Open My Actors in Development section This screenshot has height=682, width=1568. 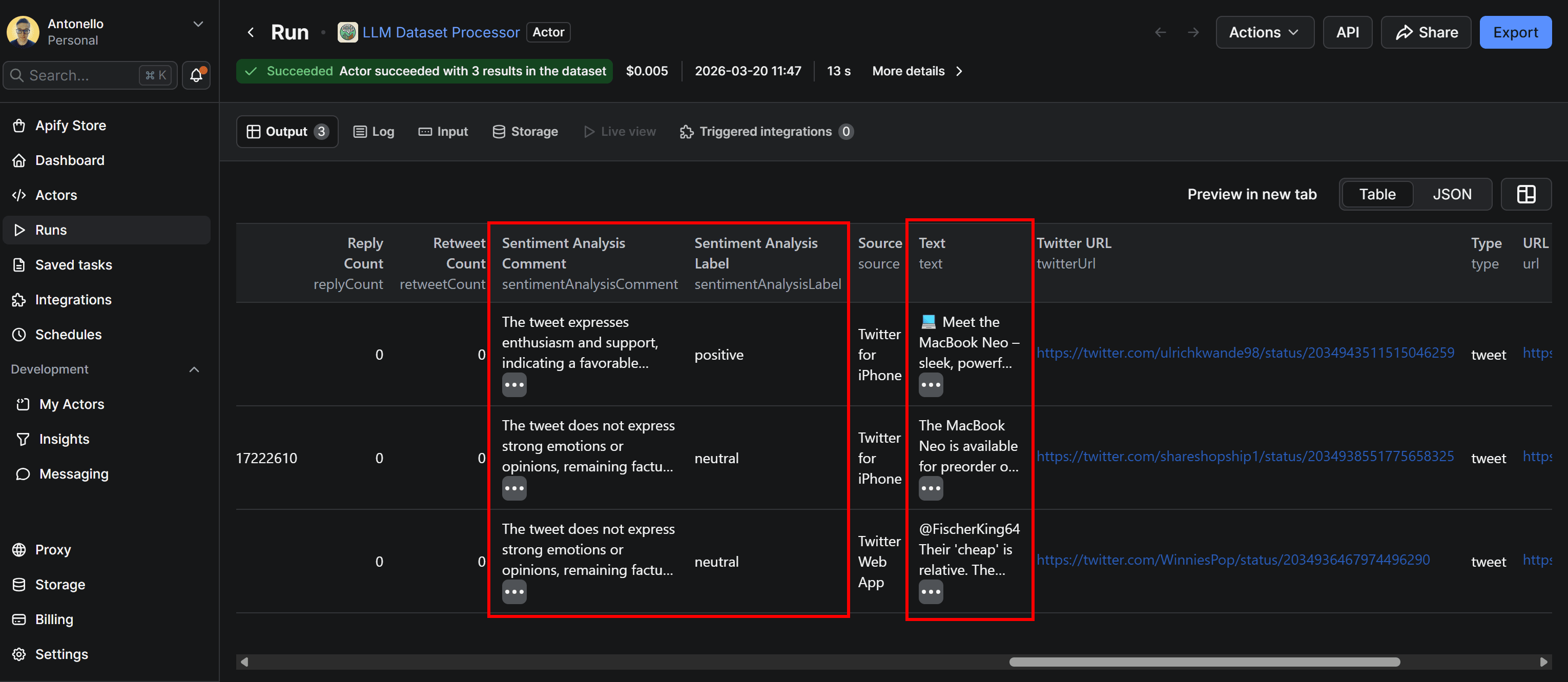[70, 404]
